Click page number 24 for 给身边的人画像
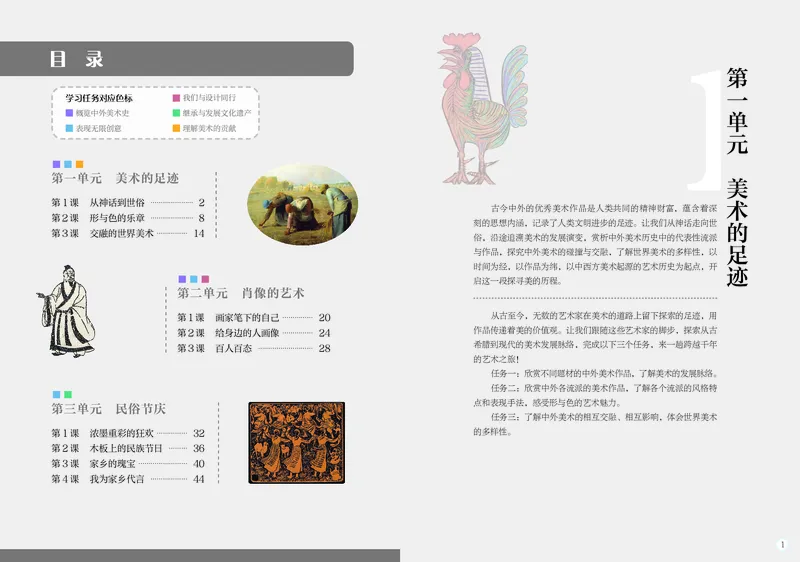 [x=324, y=333]
